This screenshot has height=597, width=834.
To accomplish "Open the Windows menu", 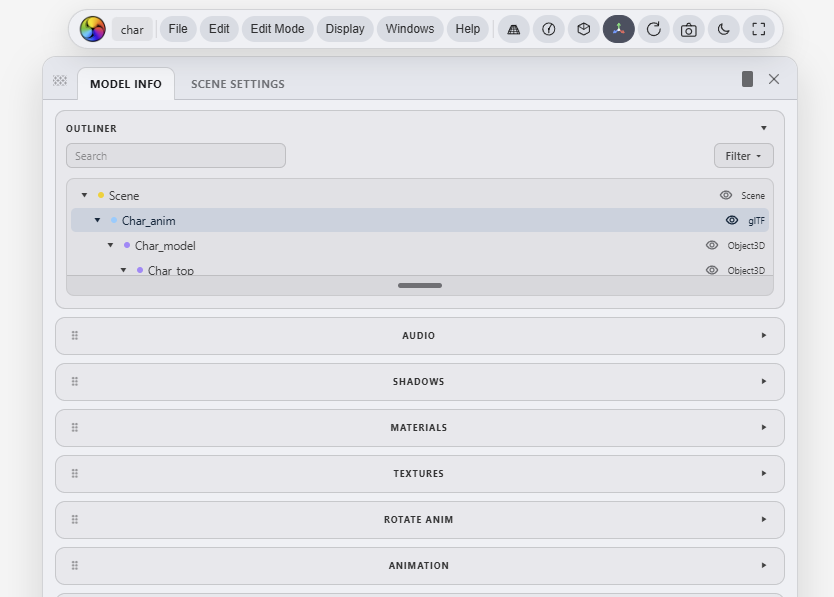I will 410,29.
